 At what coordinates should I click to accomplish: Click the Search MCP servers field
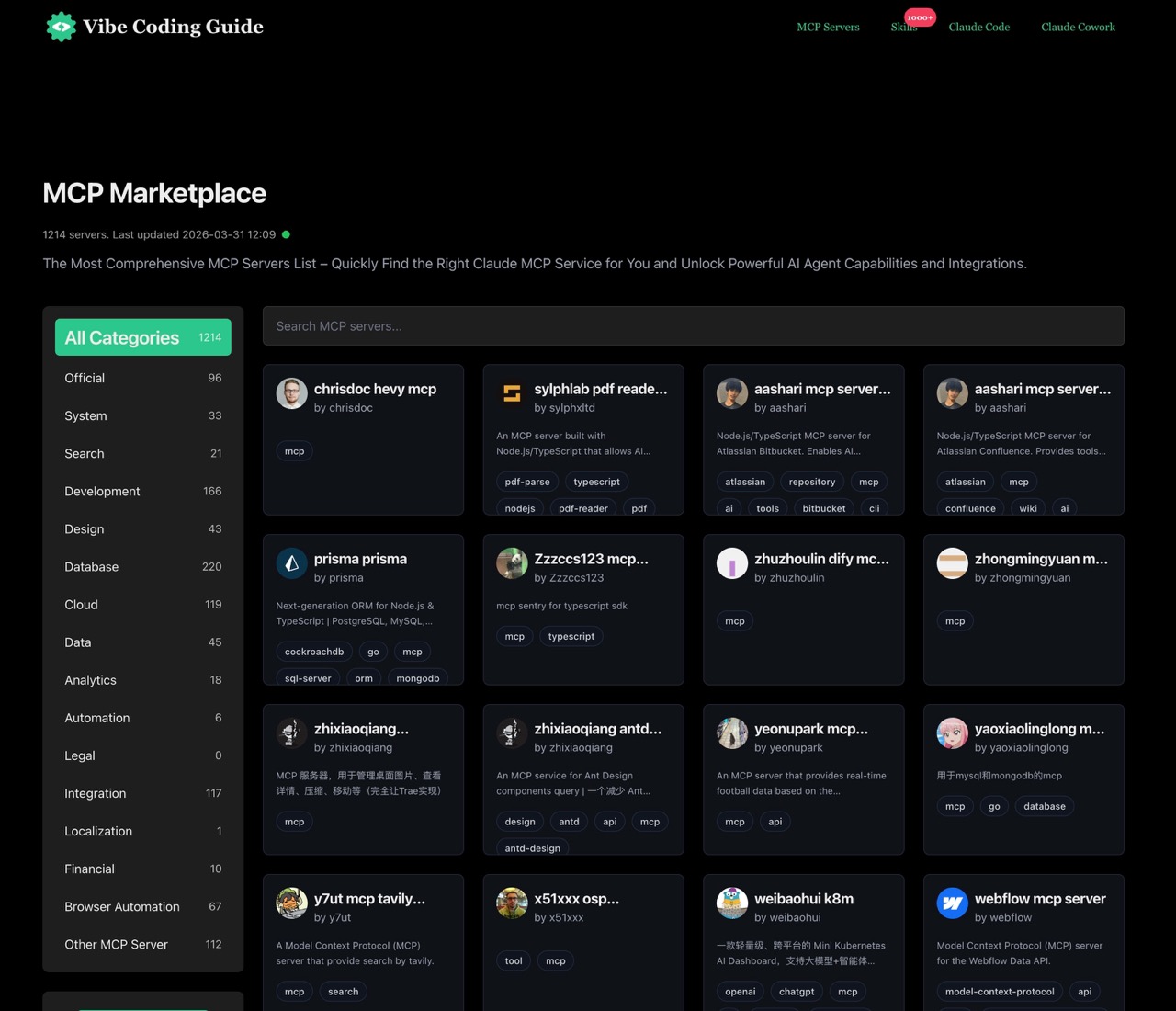tap(694, 326)
